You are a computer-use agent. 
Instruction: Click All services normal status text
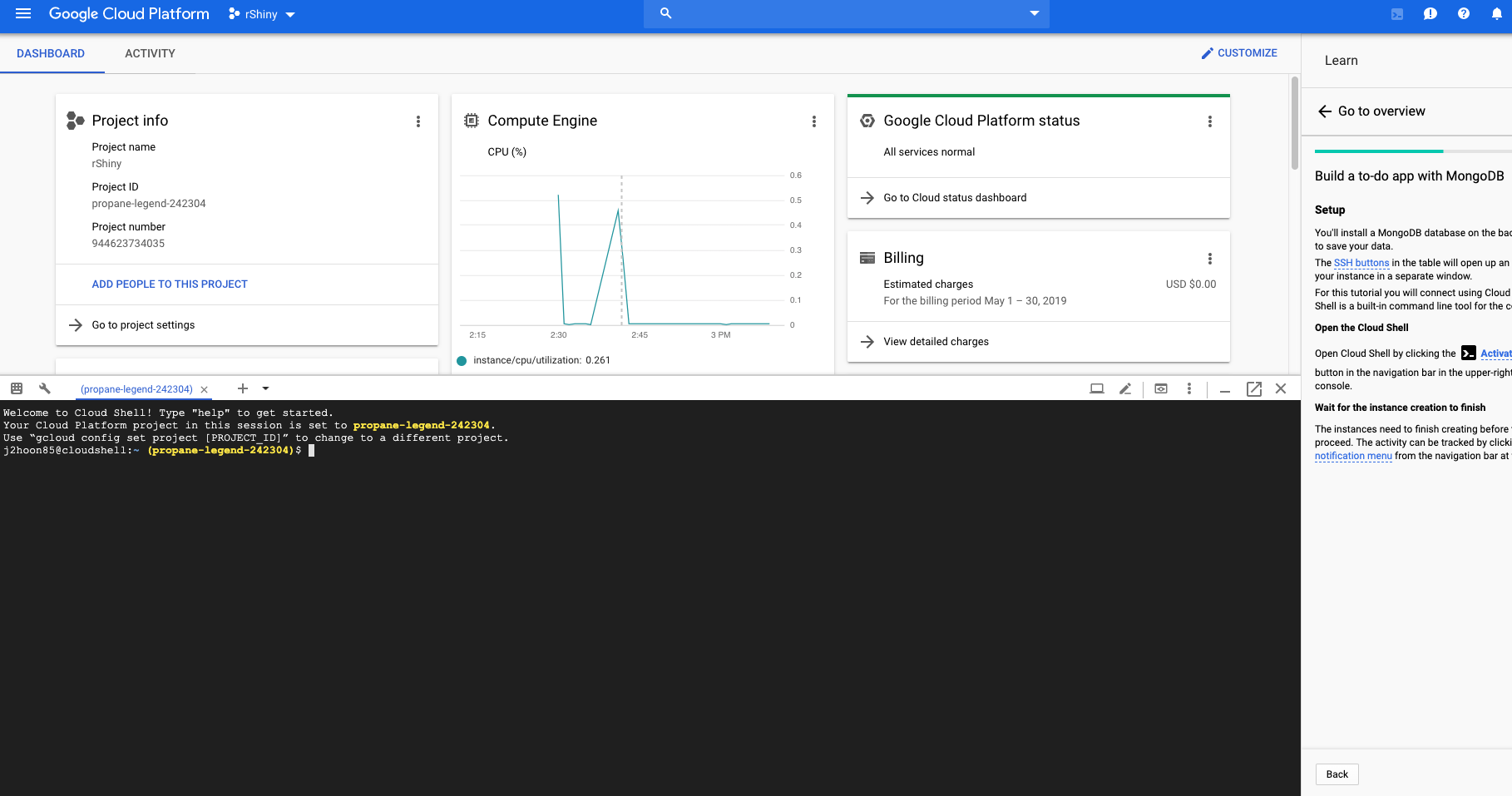pyautogui.click(x=929, y=152)
